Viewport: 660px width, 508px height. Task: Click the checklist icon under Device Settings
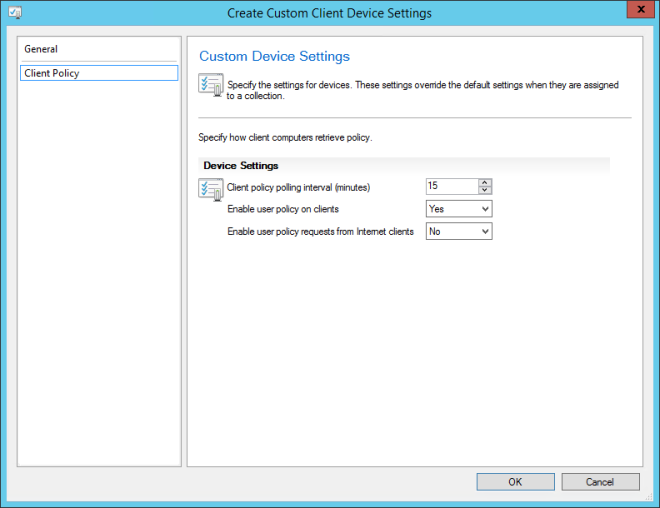point(211,189)
